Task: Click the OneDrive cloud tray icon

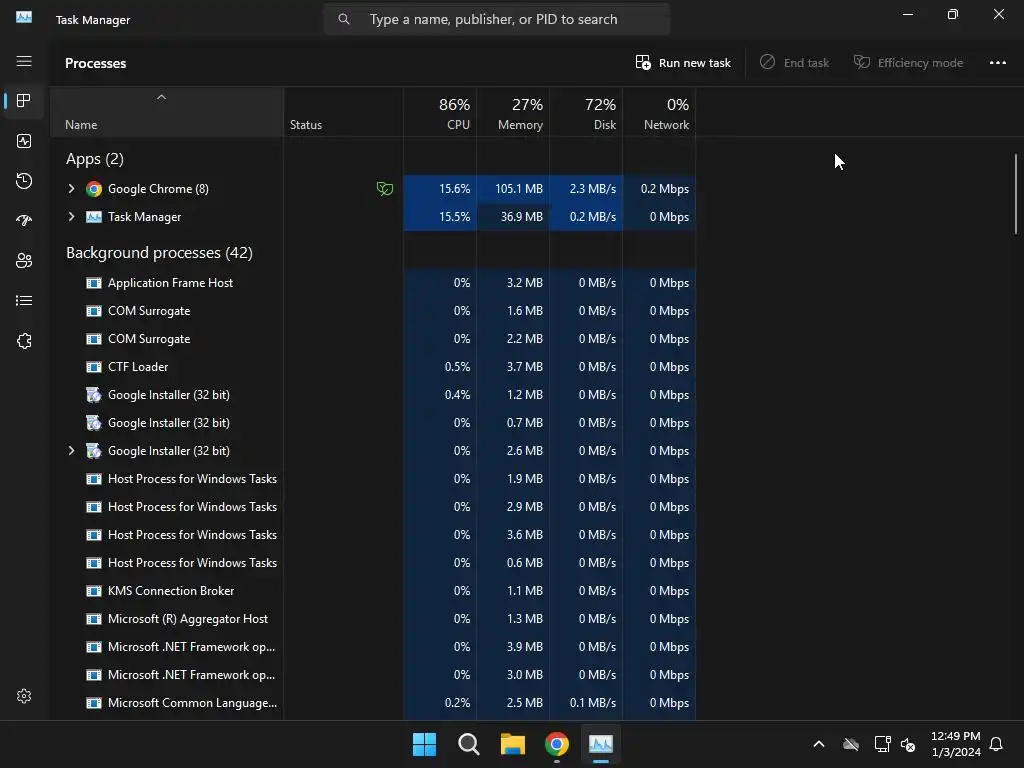Action: (x=850, y=744)
